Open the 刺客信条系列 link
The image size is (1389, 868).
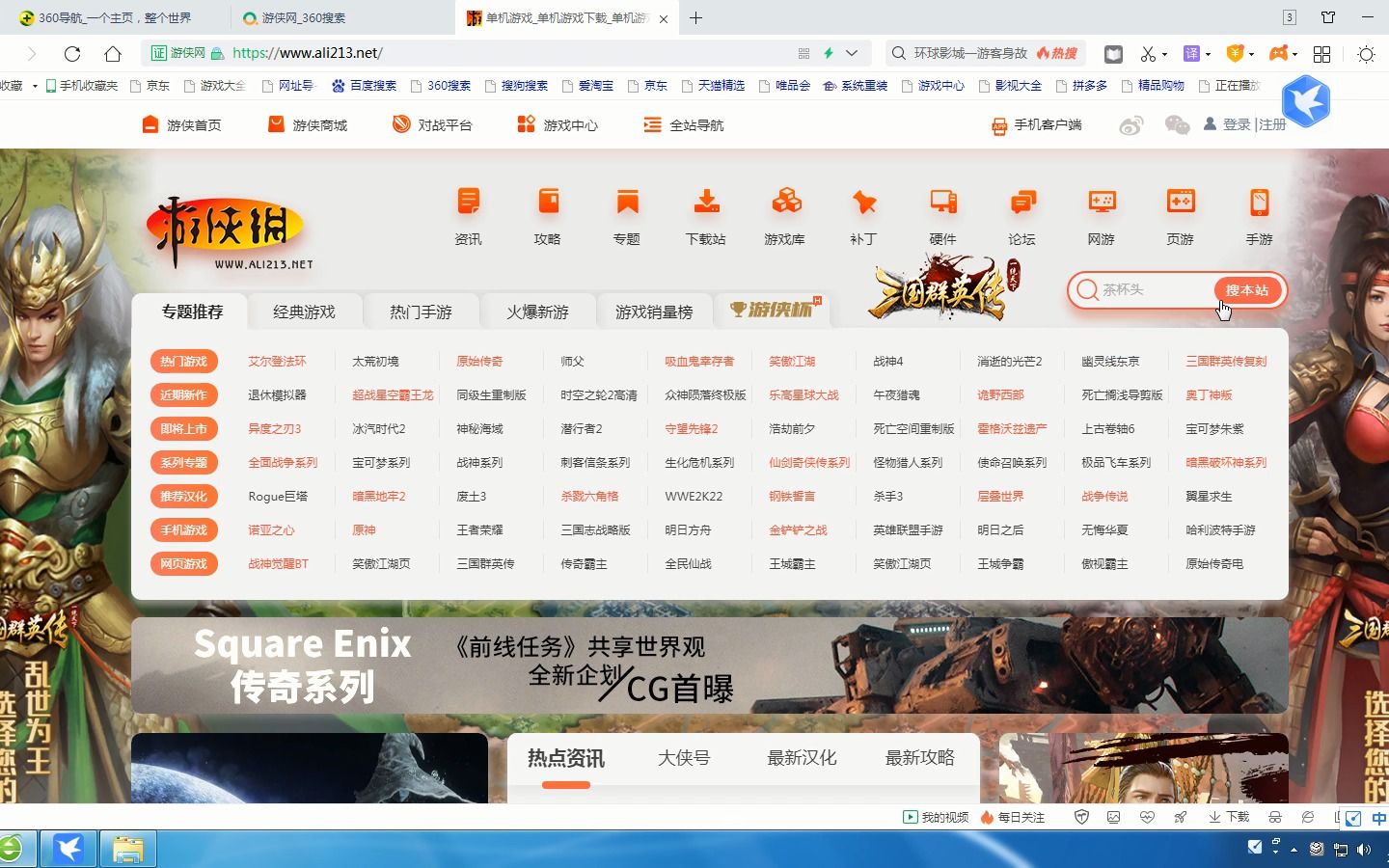click(595, 463)
